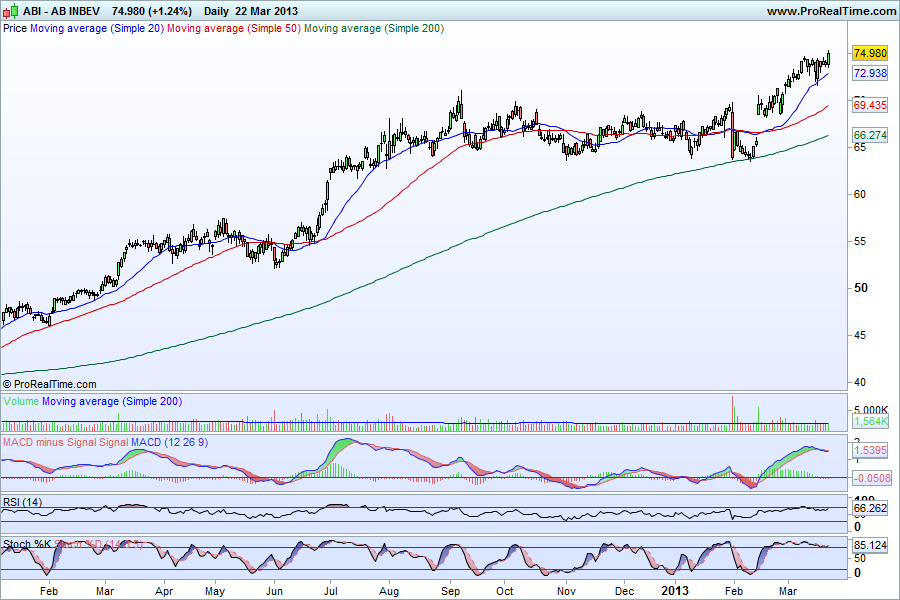Click the Jul month label on time axis
The width and height of the screenshot is (900, 600).
click(330, 591)
